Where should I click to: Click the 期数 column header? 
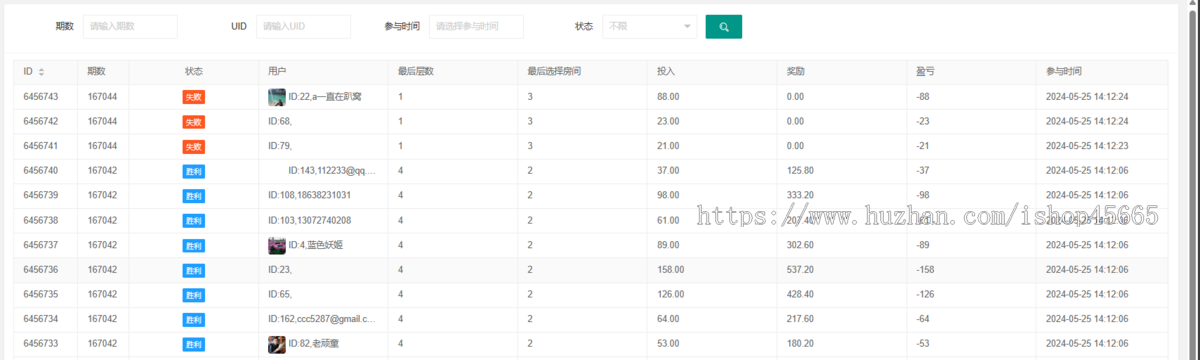(96, 72)
